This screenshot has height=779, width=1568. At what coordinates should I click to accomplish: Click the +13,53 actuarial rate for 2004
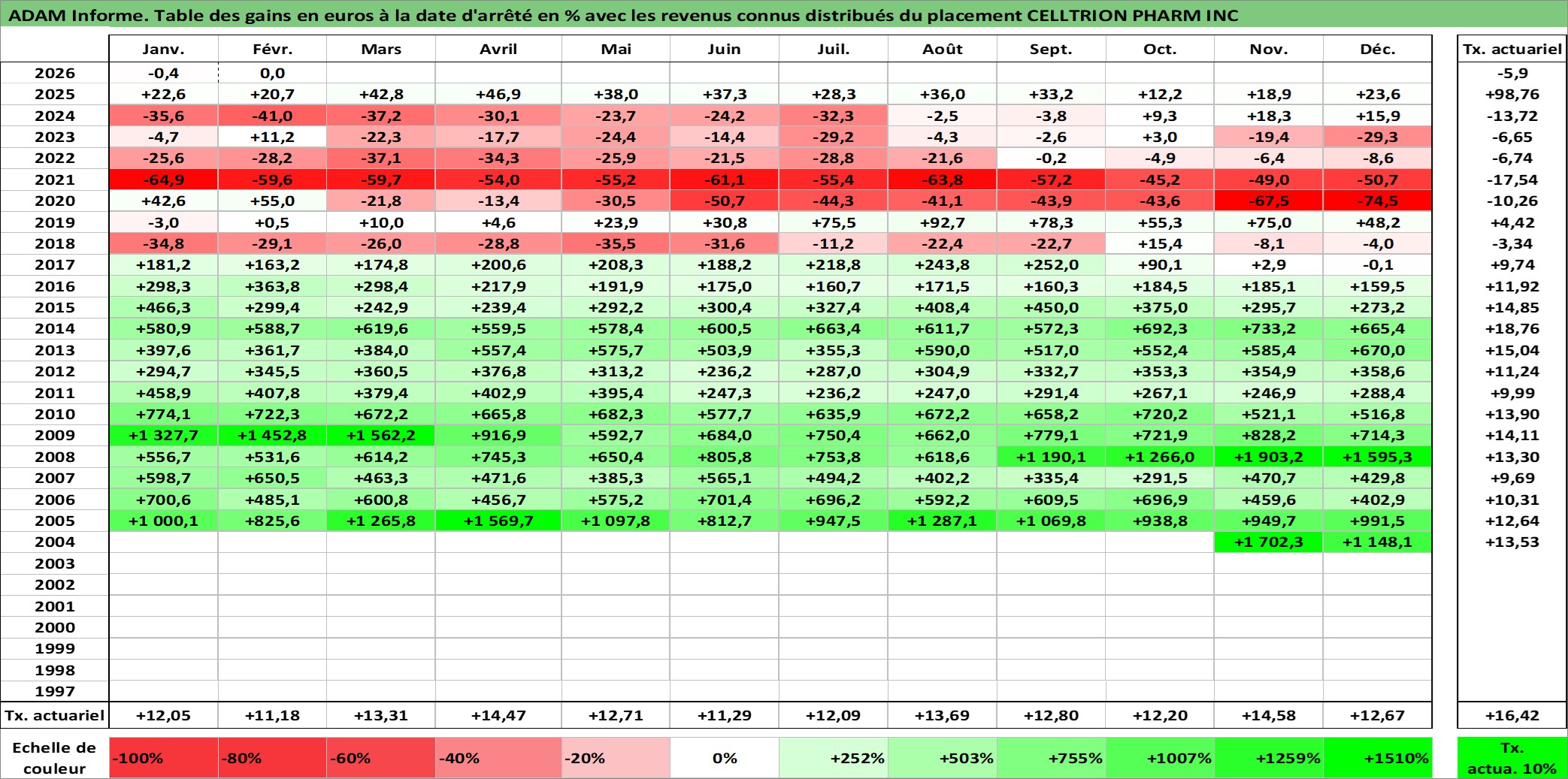[1512, 542]
